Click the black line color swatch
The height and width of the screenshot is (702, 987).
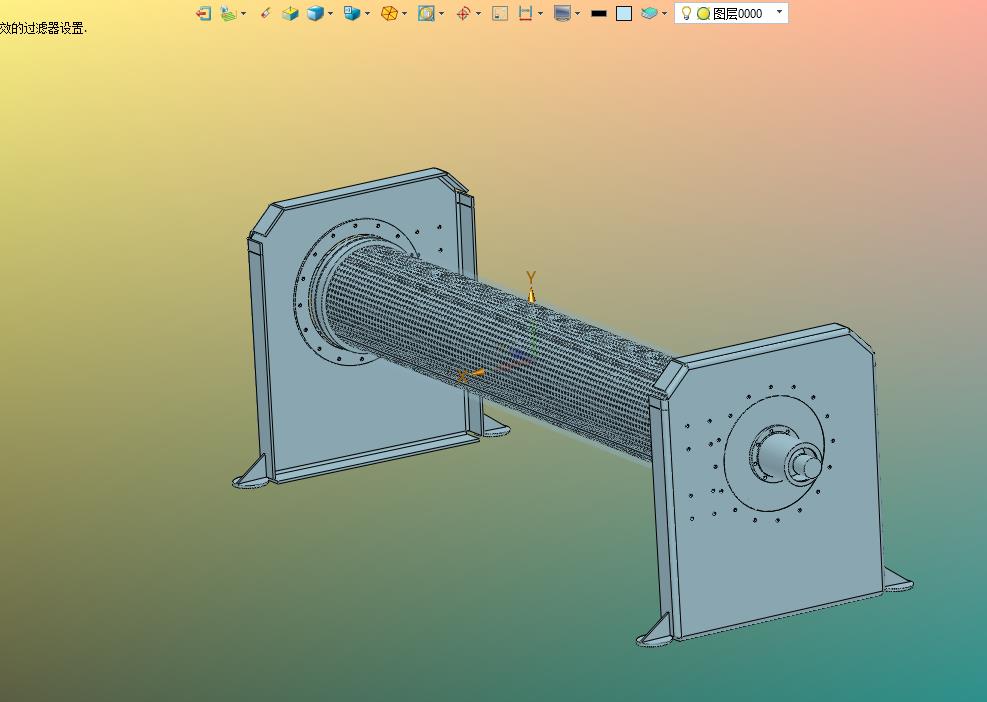point(599,13)
